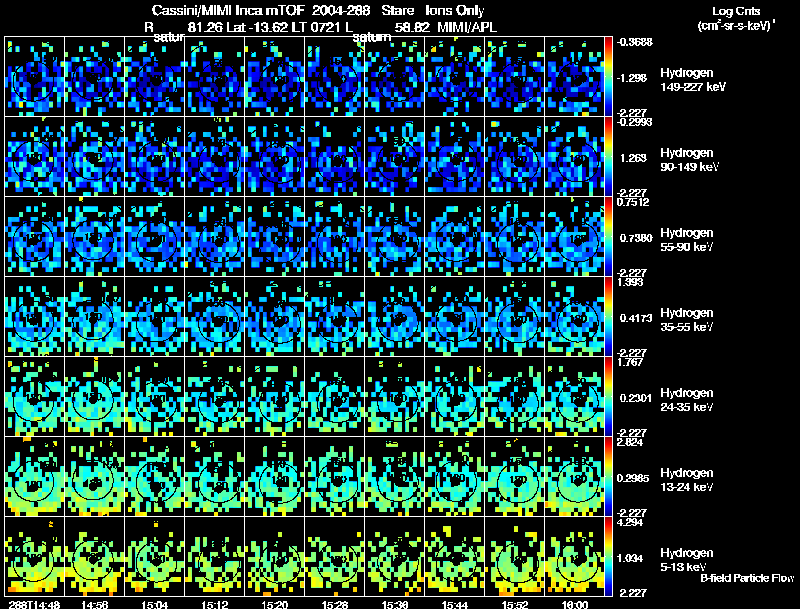
Task: Select the 13-24 keV image panel at 14:56
Action: 94,477
